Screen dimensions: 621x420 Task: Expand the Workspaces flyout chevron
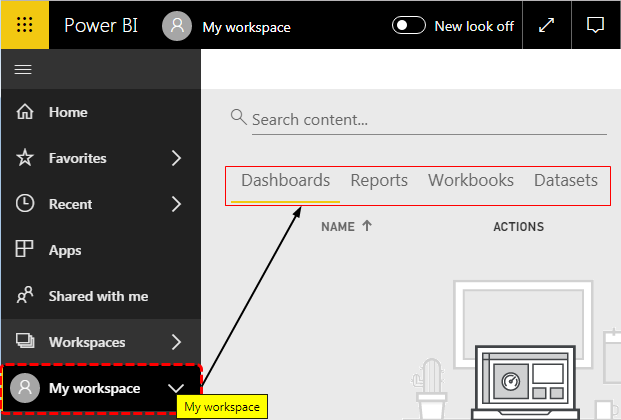(x=176, y=342)
